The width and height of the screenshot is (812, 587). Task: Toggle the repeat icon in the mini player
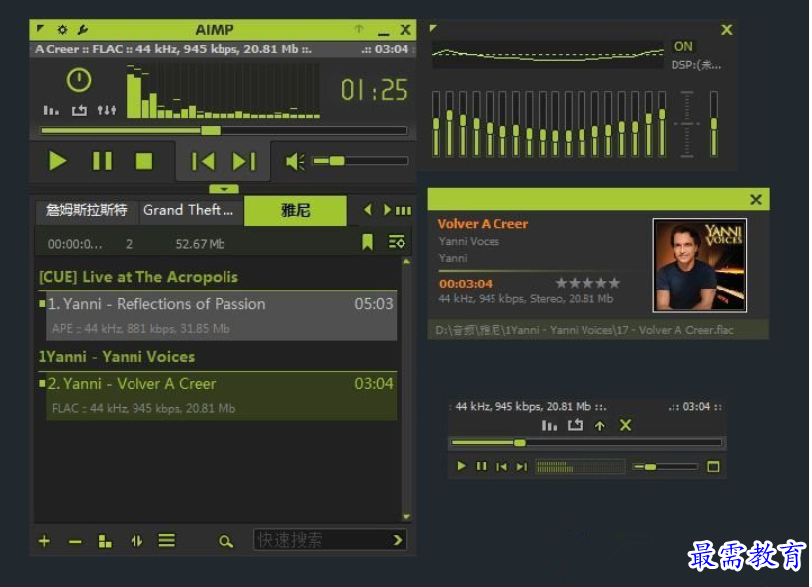(575, 425)
